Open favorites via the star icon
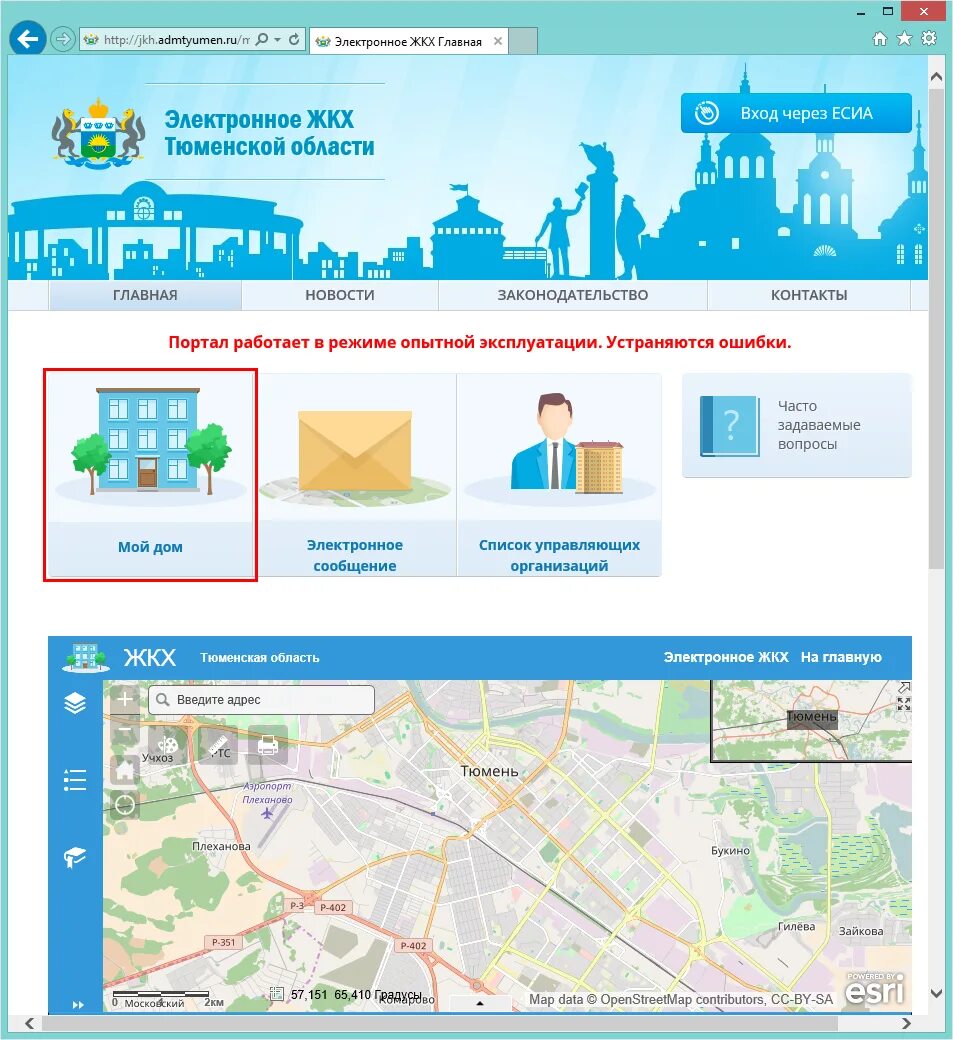Viewport: 953px width, 1040px height. [904, 39]
